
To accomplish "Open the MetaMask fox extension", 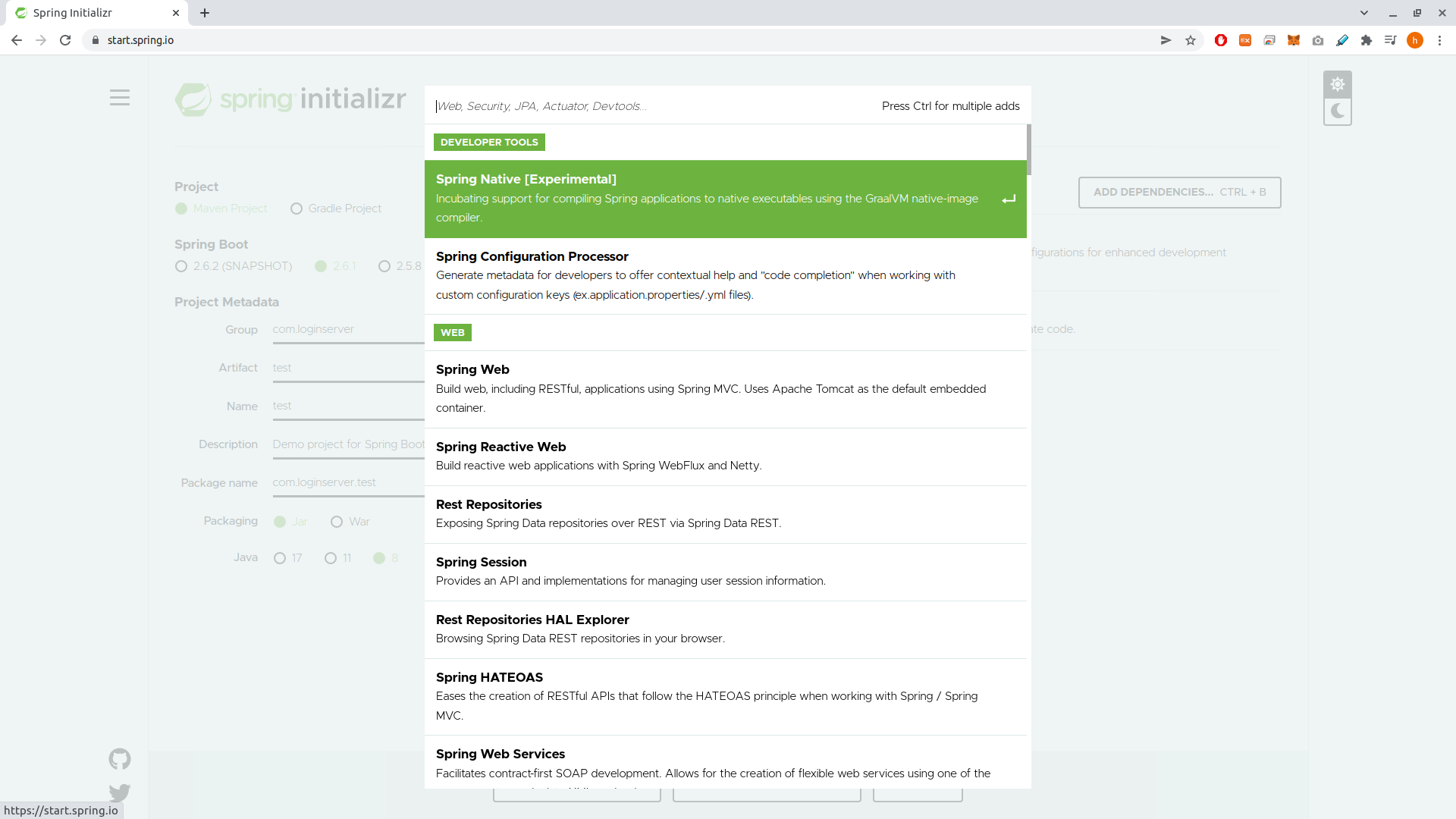I will click(x=1294, y=40).
